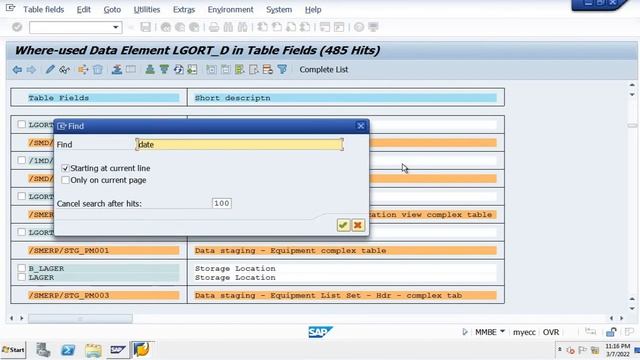Click the padlock icon in status bar

pos(611,332)
